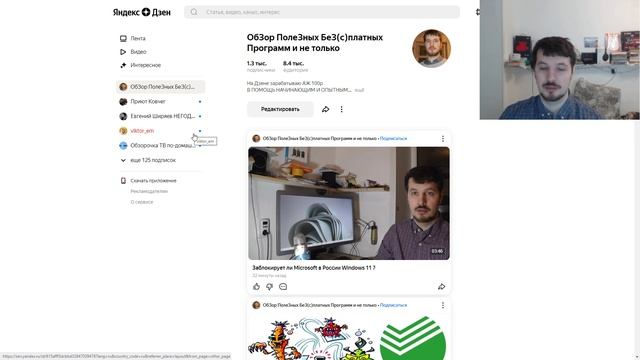Open comments on the Windows 11 post
This screenshot has width=640, height=360.
click(283, 287)
